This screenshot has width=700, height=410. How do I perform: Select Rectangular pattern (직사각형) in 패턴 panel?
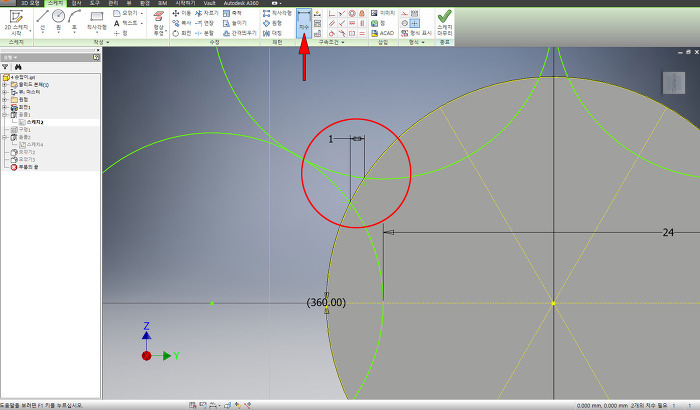pyautogui.click(x=277, y=13)
